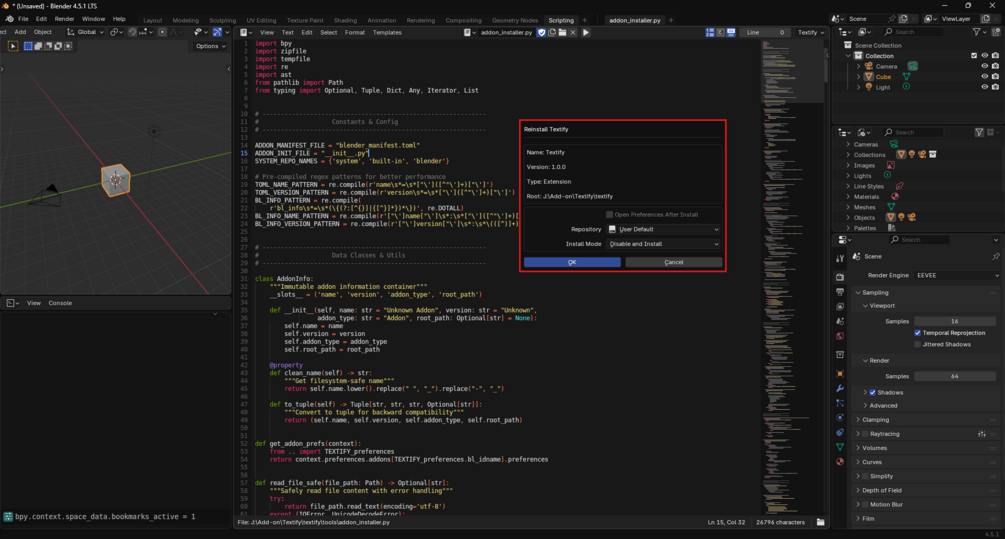The height and width of the screenshot is (539, 1005).
Task: Open the File menu
Action: click(x=23, y=19)
